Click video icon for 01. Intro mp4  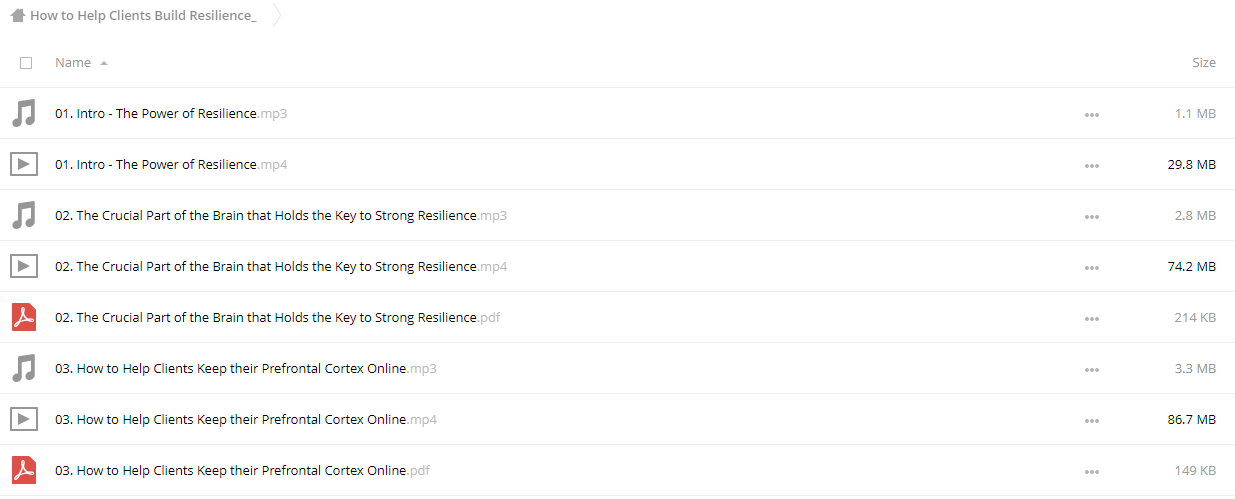tap(24, 164)
